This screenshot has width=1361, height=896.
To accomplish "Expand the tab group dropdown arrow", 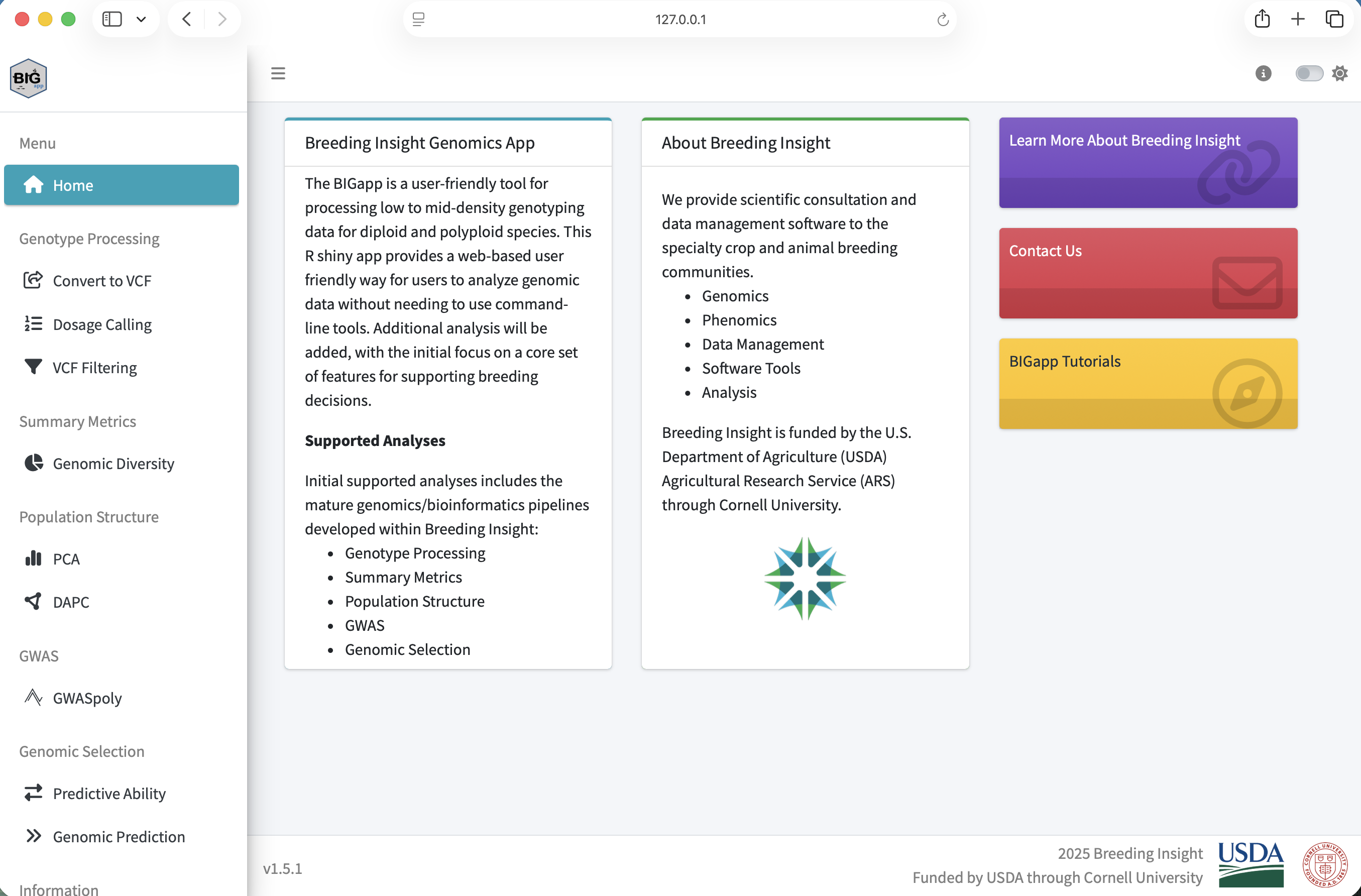I will (141, 19).
